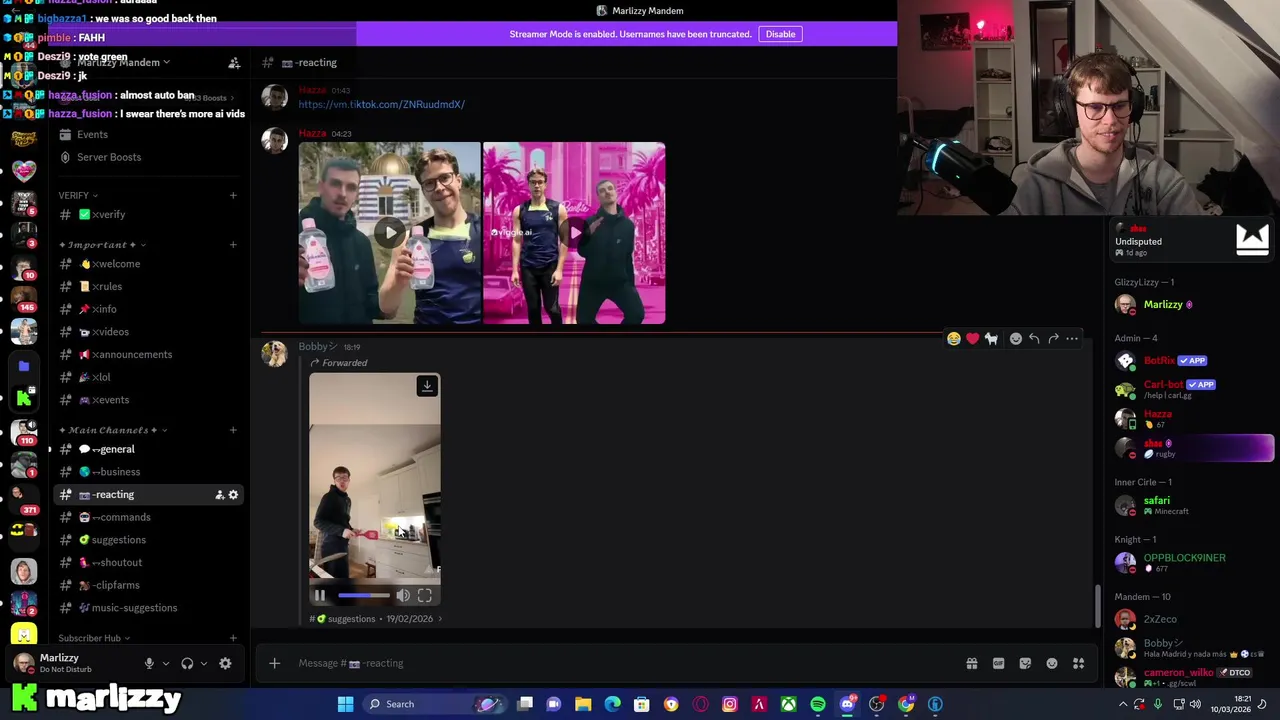Open Spotify from the taskbar
This screenshot has height=720, width=1280.
pyautogui.click(x=818, y=704)
